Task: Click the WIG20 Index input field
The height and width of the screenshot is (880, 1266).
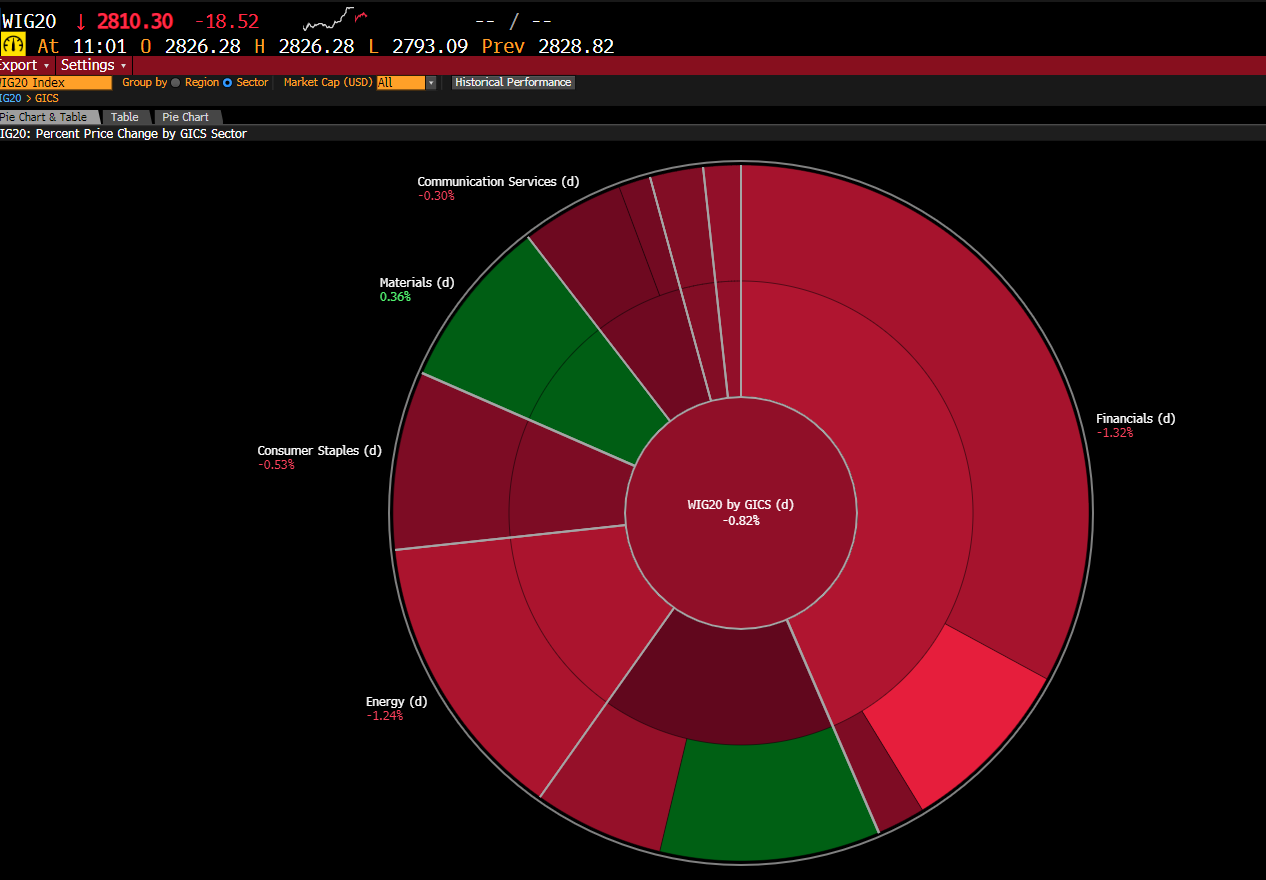Action: [55, 83]
